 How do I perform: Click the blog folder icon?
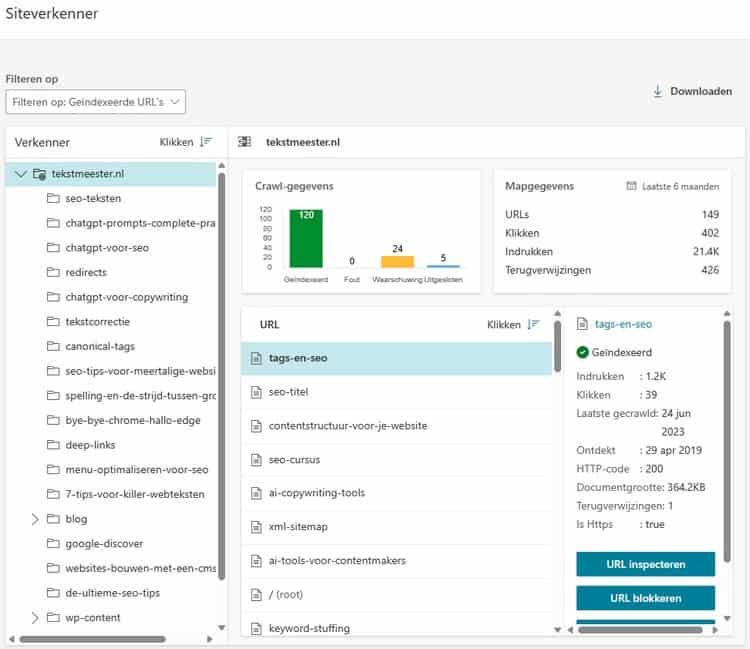click(53, 518)
